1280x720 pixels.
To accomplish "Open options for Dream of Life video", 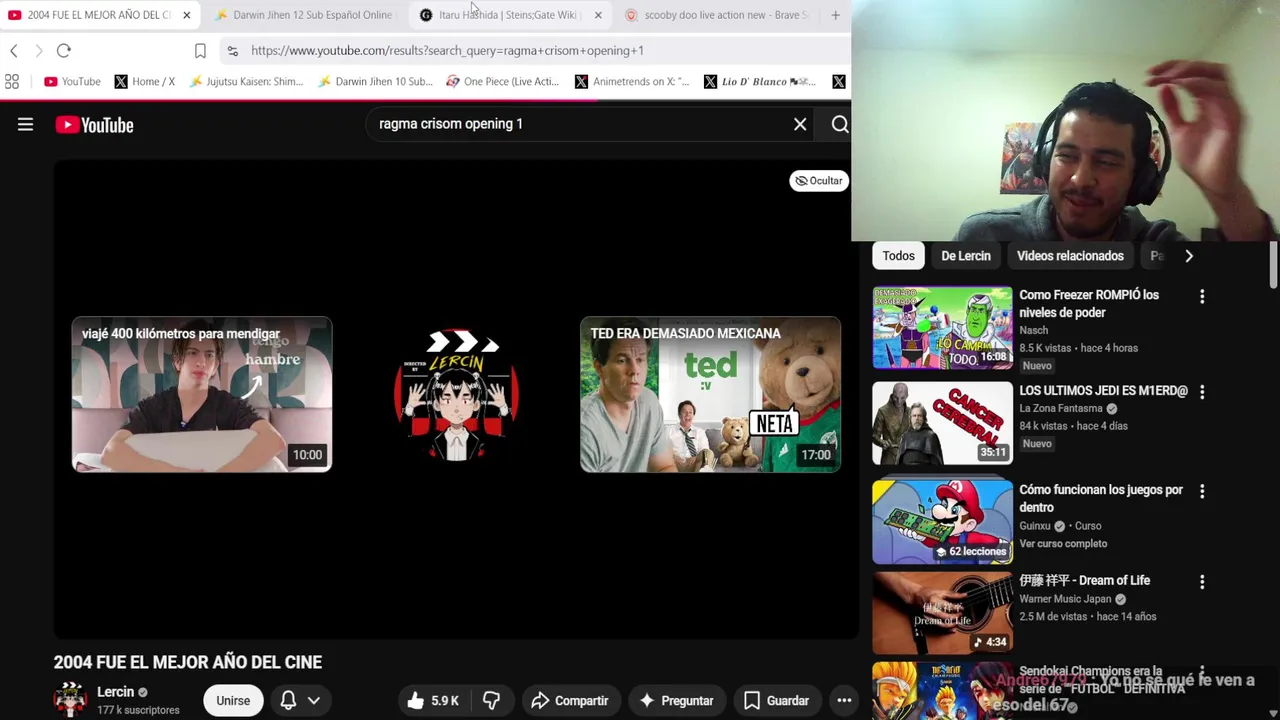I will pyautogui.click(x=1202, y=581).
